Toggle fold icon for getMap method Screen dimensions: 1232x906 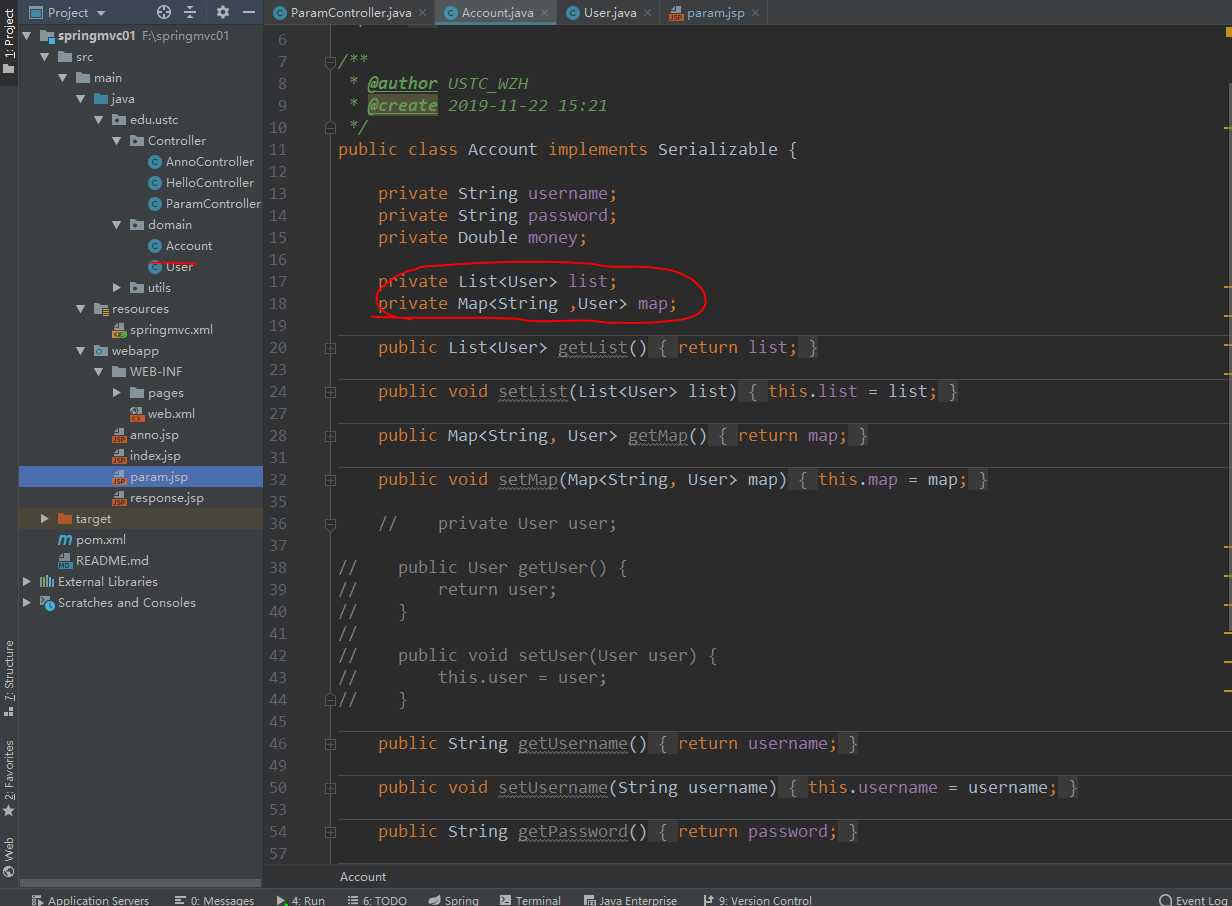(x=330, y=435)
